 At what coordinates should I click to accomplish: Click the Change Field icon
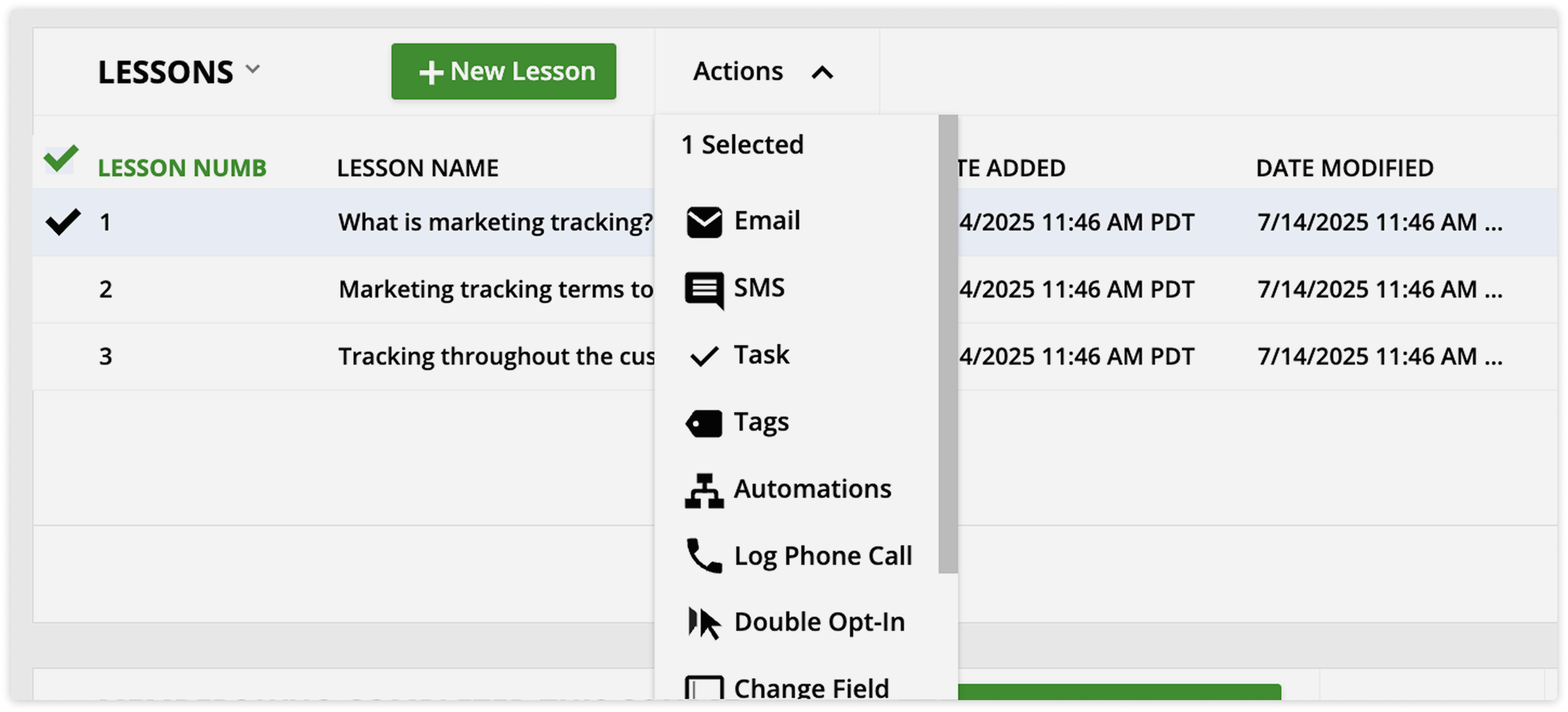click(x=705, y=688)
